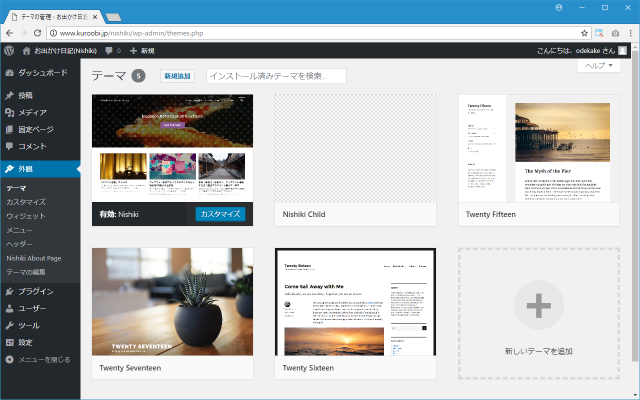Open the Nishiki theme screenshot
This screenshot has width=640, height=400.
coord(172,148)
